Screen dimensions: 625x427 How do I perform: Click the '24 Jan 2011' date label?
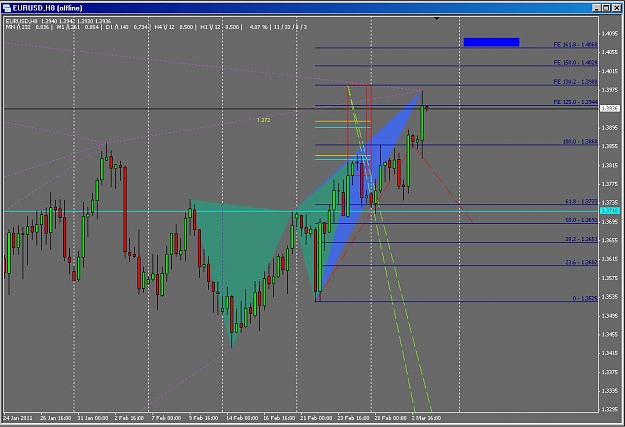(18, 418)
